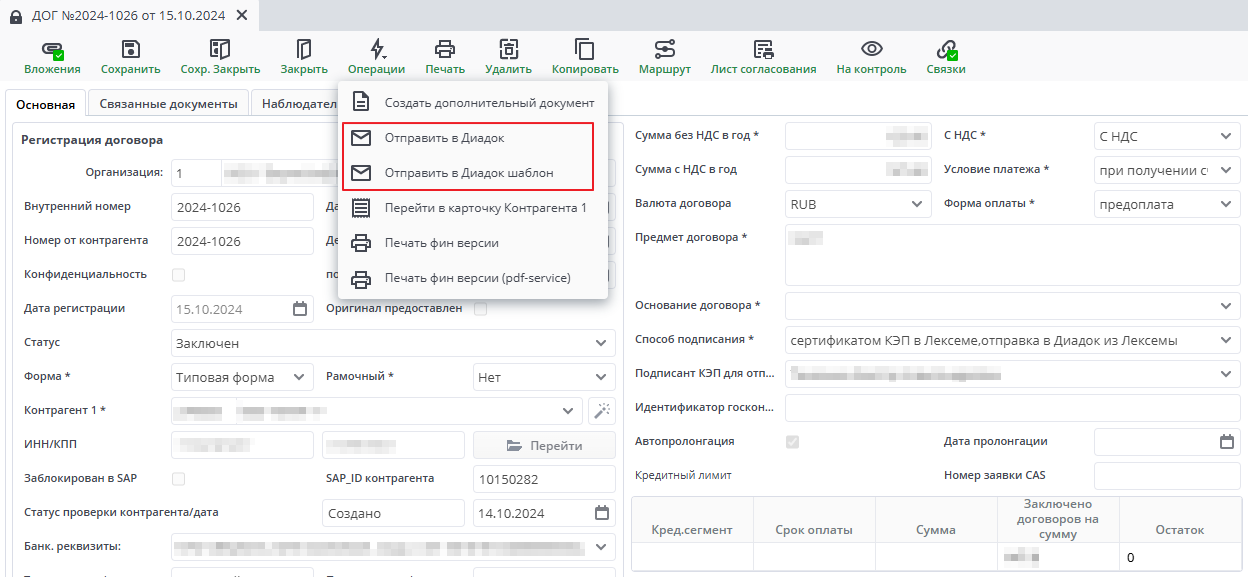The width and height of the screenshot is (1248, 578).
Task: Select Отправить в Диадок шаблон
Action: click(x=473, y=173)
